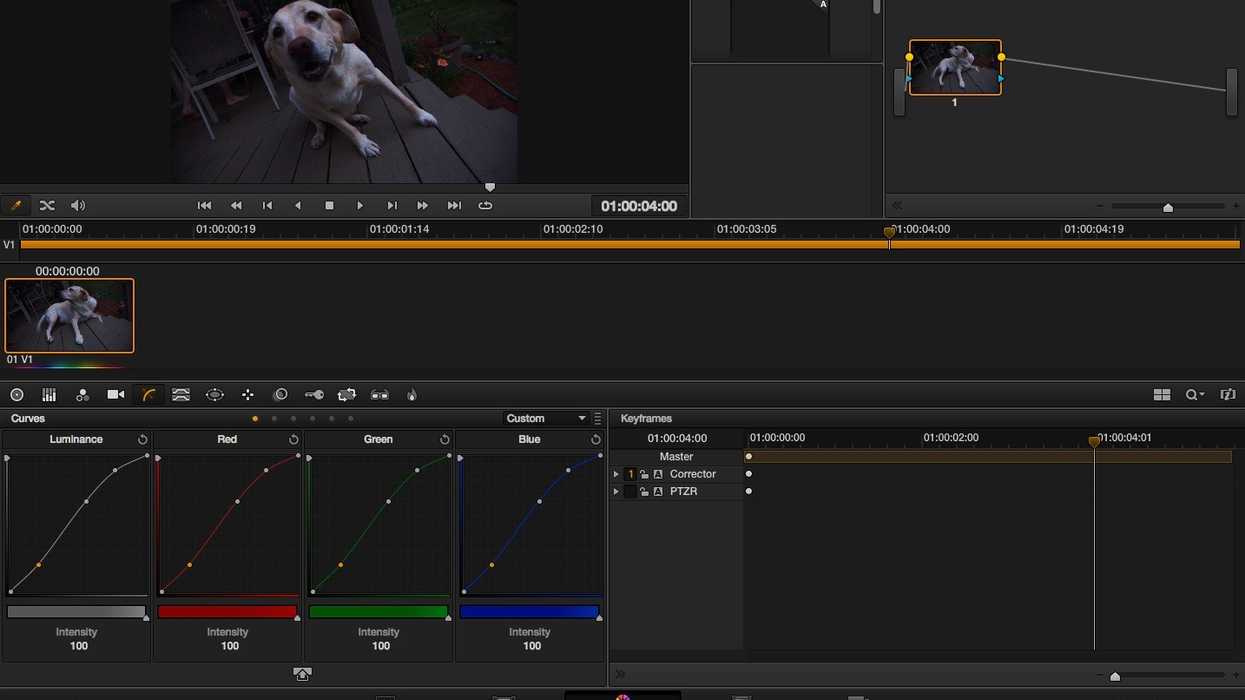Click the fast forward button
Screen dimensions: 1245x700
[x=423, y=205]
